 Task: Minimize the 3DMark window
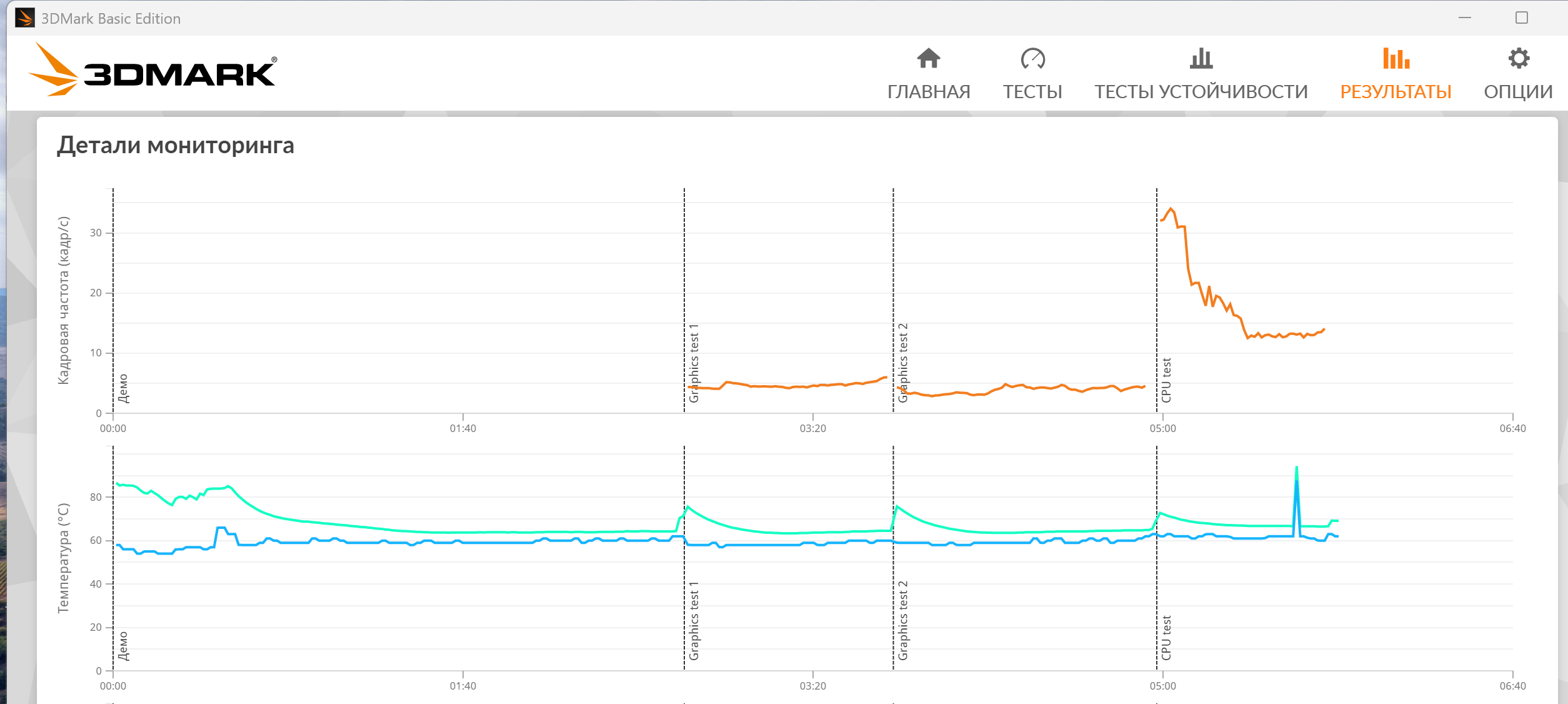[1464, 18]
